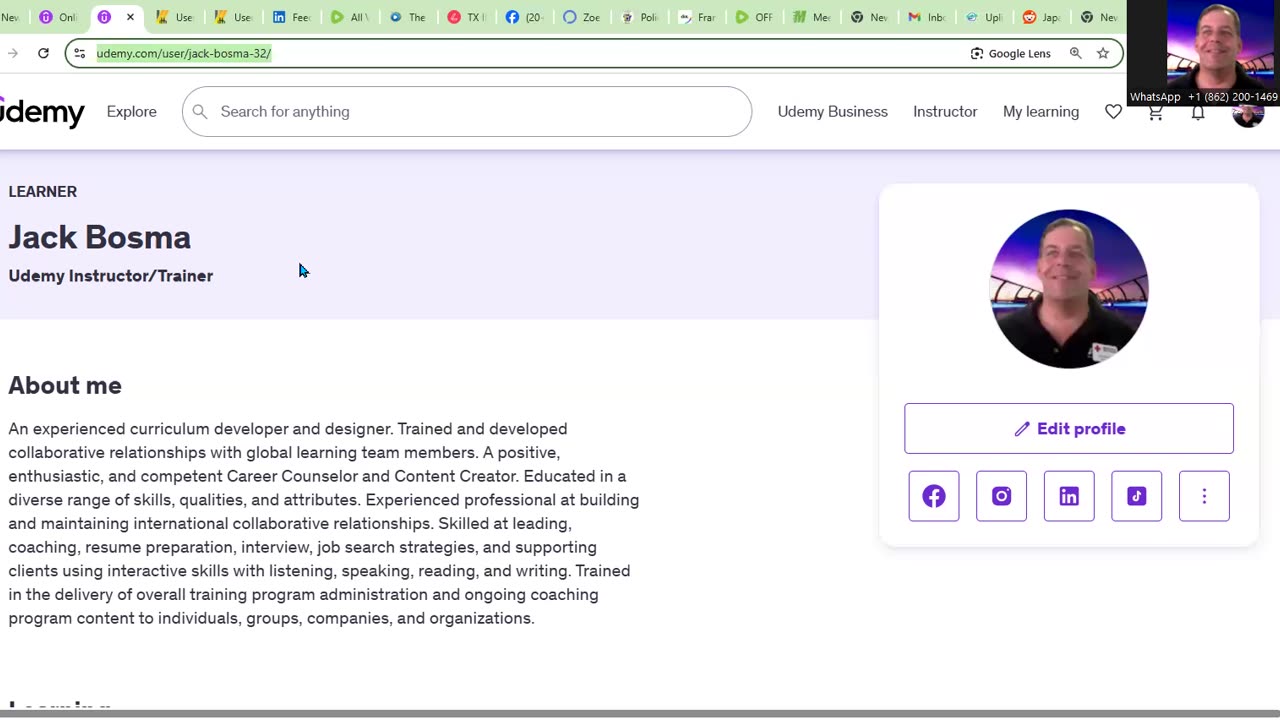Click the Search for anything field
Image resolution: width=1280 pixels, height=720 pixels.
467,112
